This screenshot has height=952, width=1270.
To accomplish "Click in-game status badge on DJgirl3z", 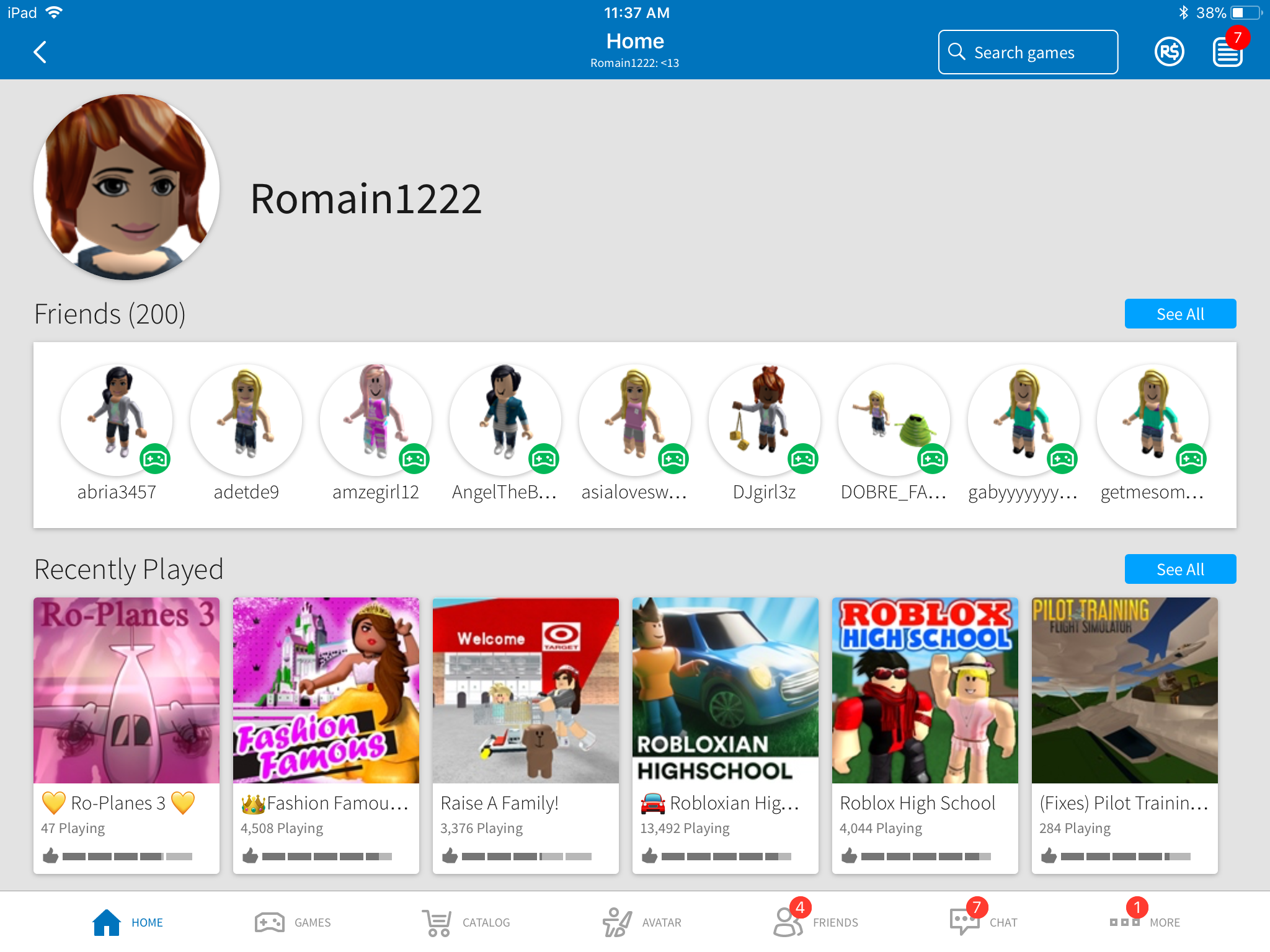I will [803, 459].
